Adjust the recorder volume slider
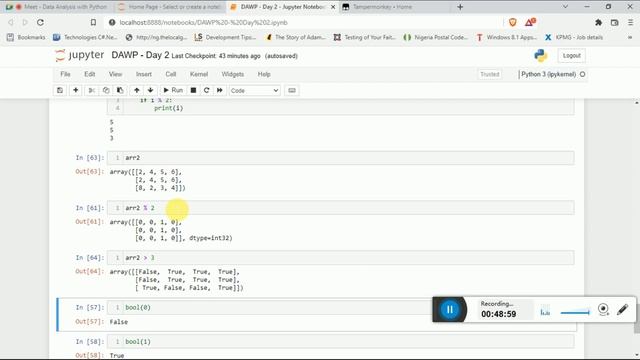This screenshot has width=640, height=360. [575, 313]
